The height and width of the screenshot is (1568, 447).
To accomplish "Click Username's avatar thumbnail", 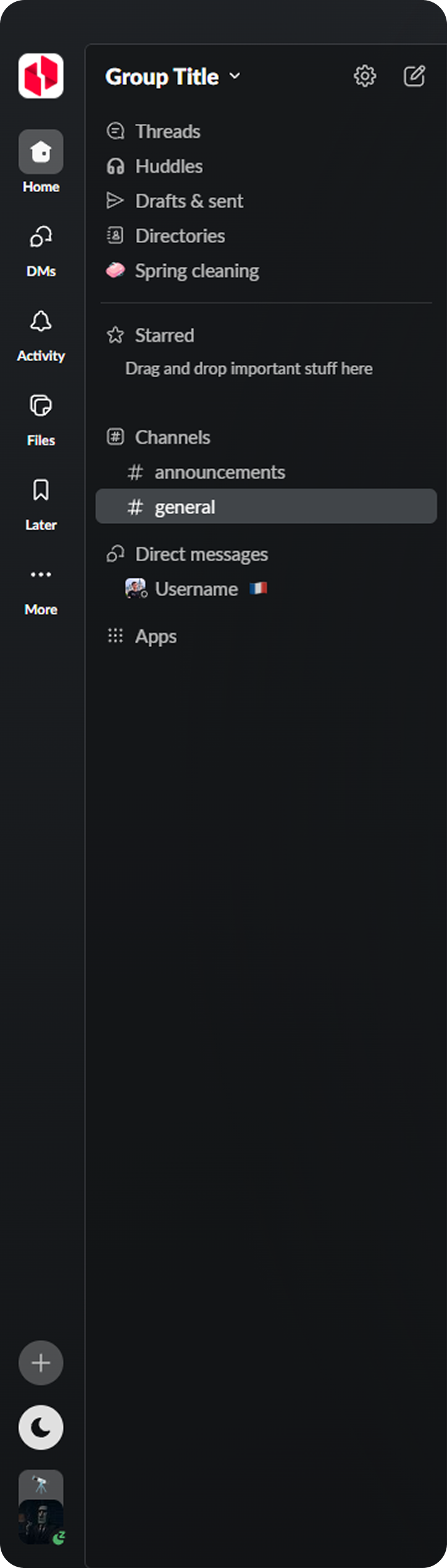I will 136,588.
